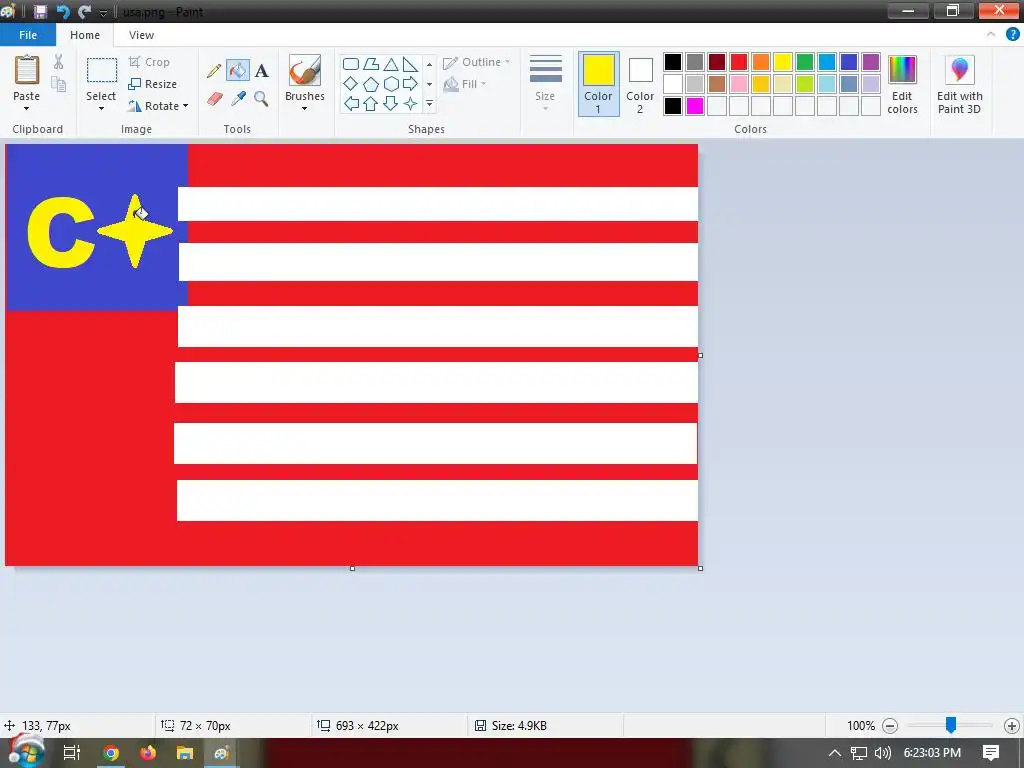Image resolution: width=1024 pixels, height=768 pixels.
Task: Choose the Diamond shape
Action: [351, 84]
